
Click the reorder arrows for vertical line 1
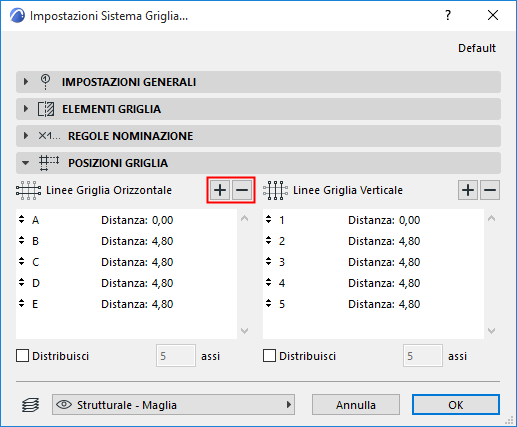click(269, 219)
